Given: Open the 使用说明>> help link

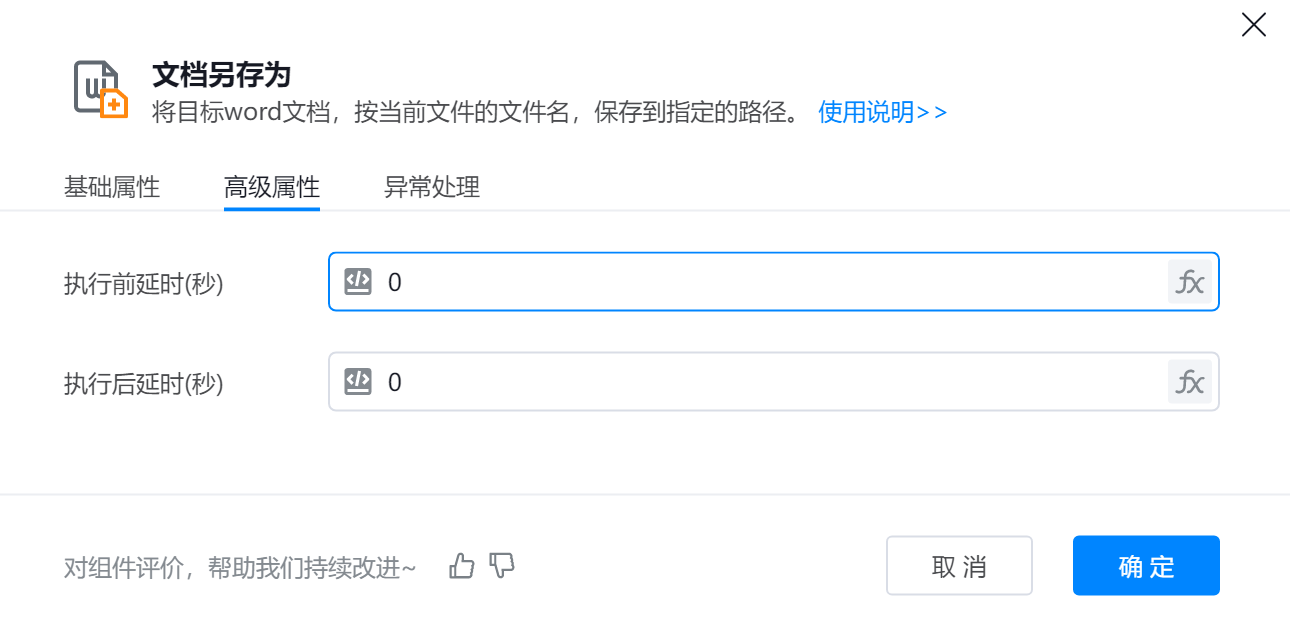Looking at the screenshot, I should [882, 112].
